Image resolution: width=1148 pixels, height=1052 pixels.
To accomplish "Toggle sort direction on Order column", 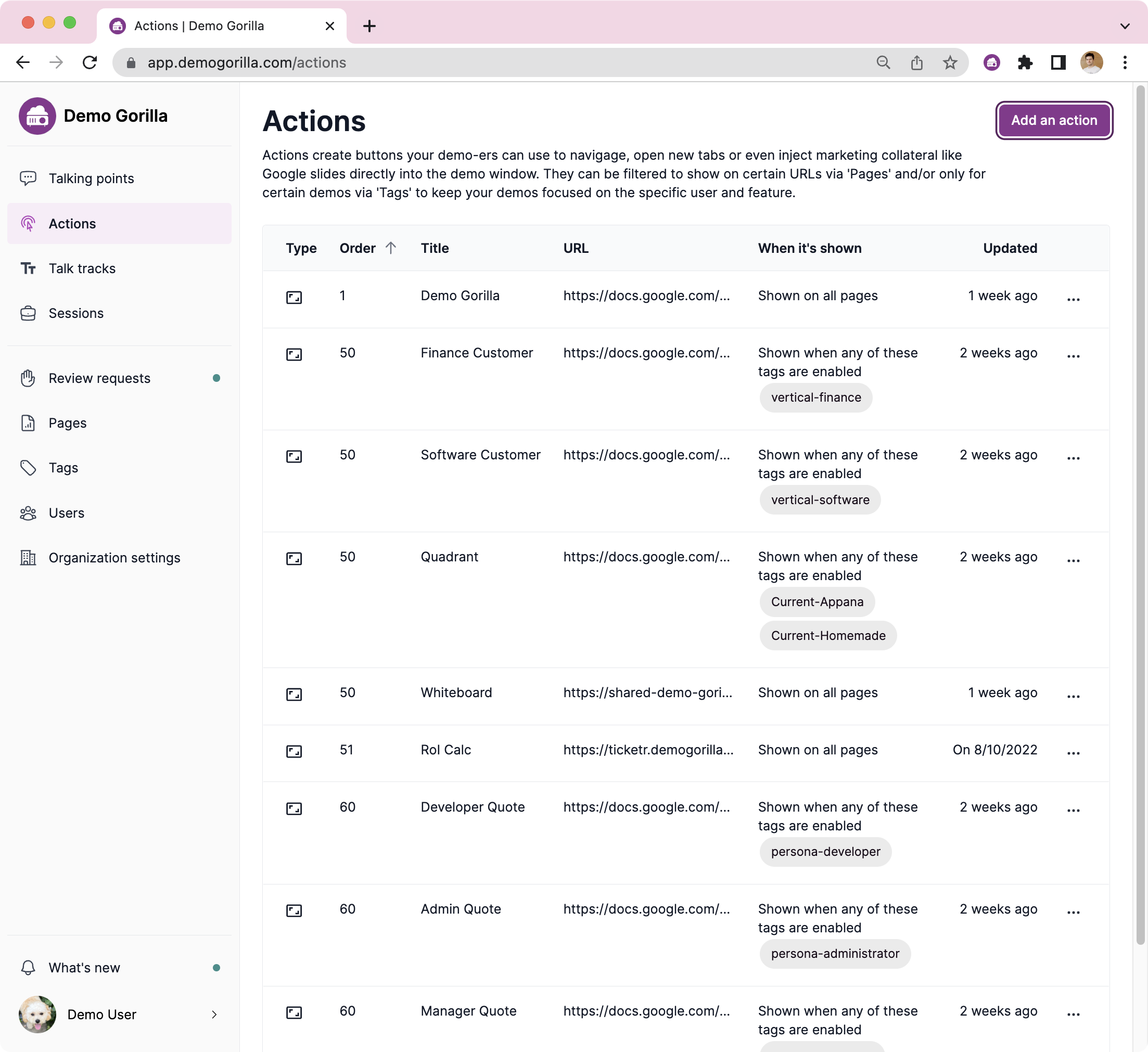I will pos(391,248).
